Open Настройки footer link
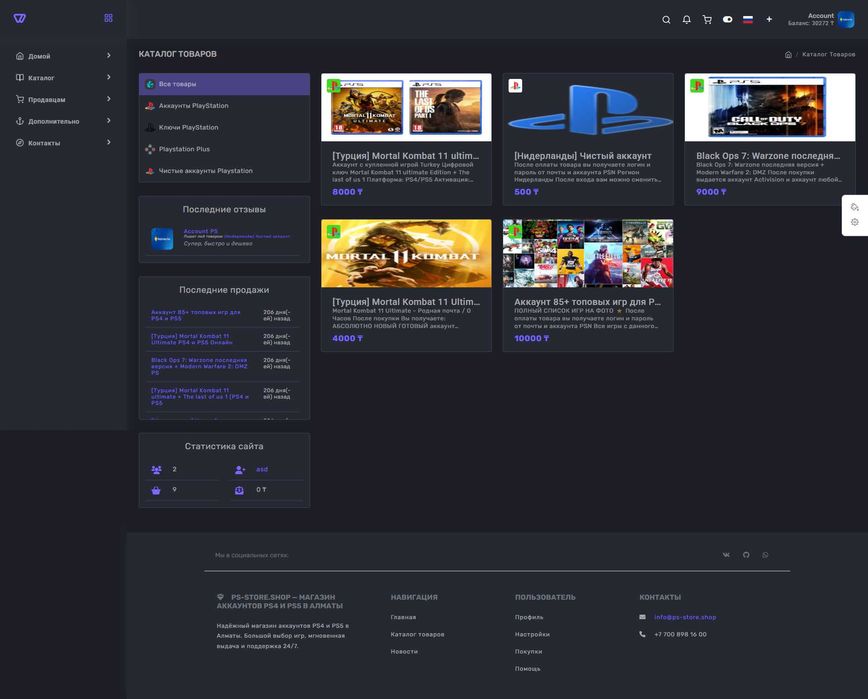This screenshot has width=868, height=699. (532, 634)
